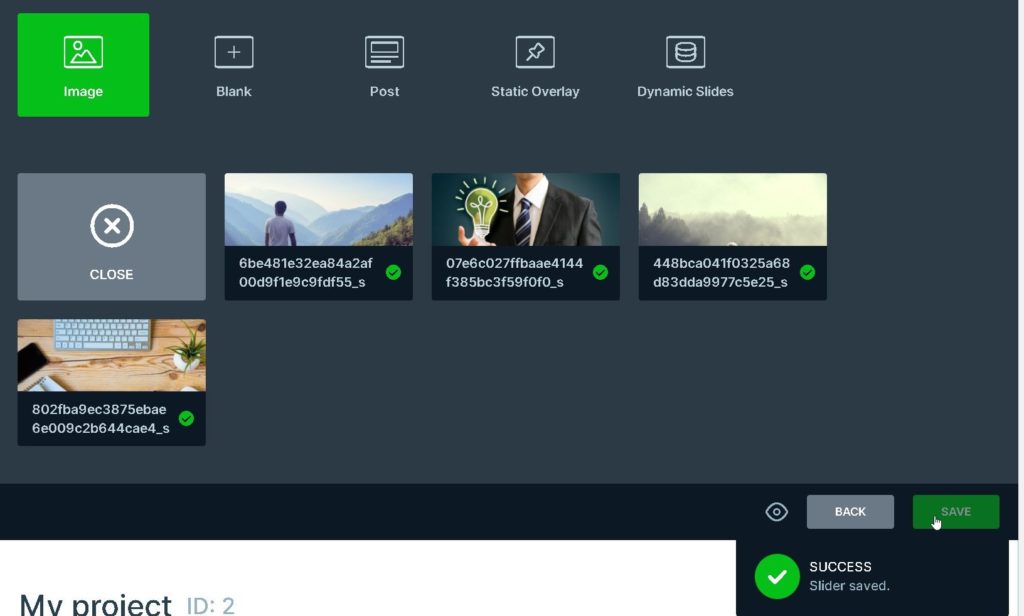
Task: Click the circled X close icon
Action: (x=111, y=227)
